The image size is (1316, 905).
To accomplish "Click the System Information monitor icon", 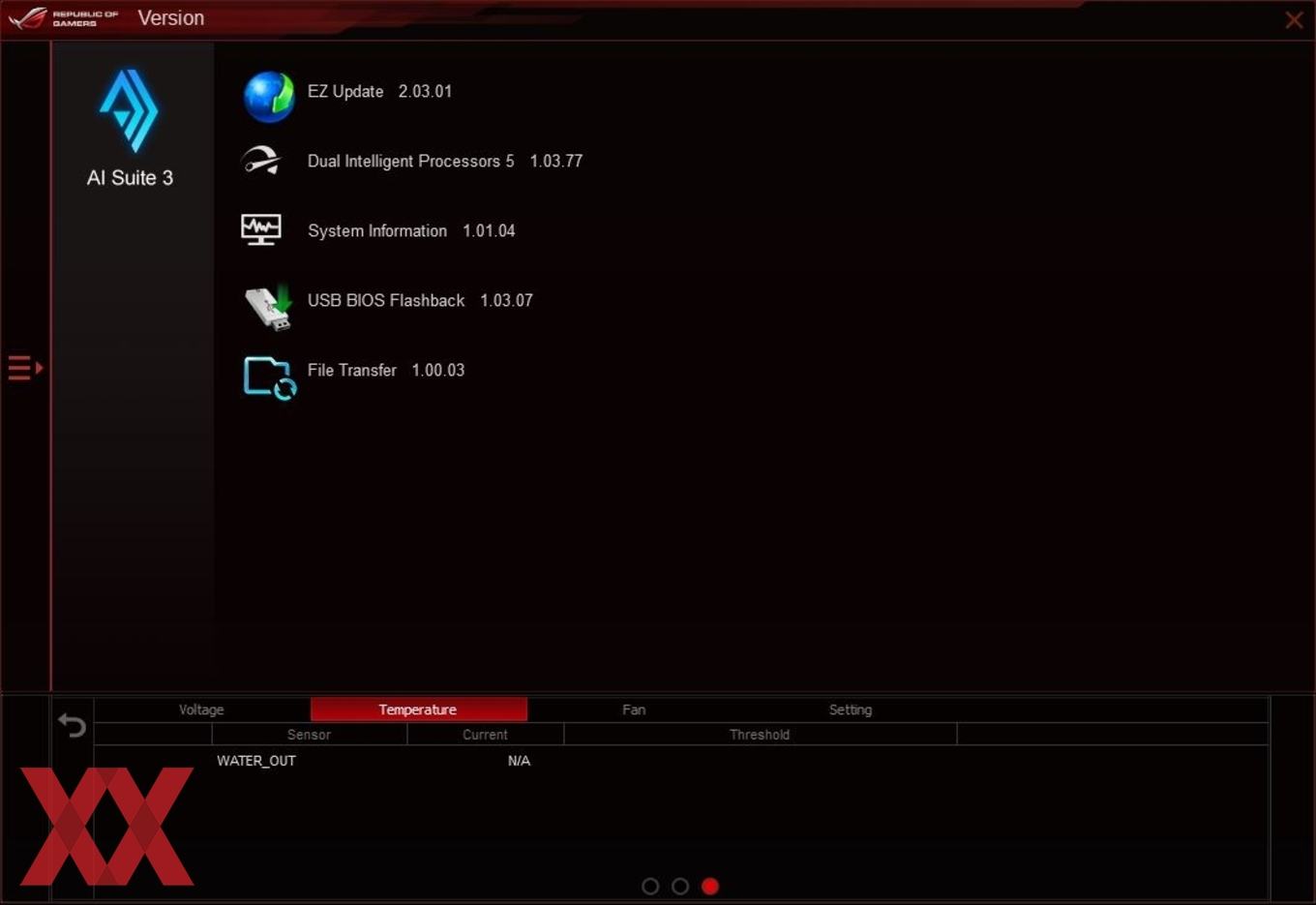I will pos(261,230).
